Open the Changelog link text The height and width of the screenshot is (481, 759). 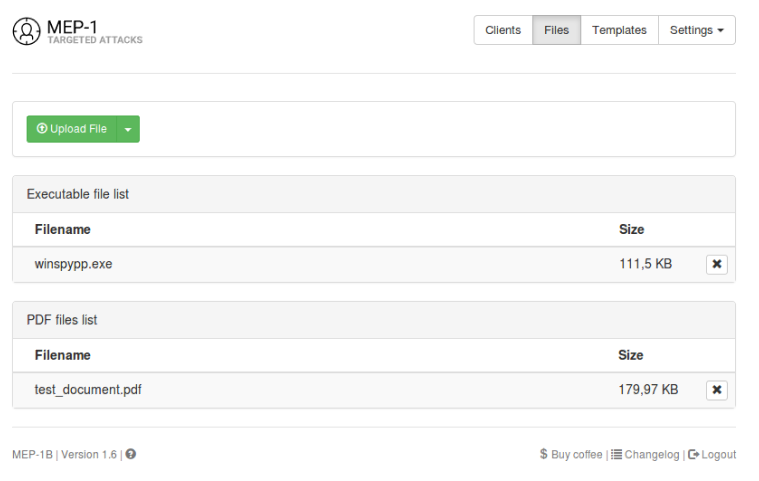652,454
